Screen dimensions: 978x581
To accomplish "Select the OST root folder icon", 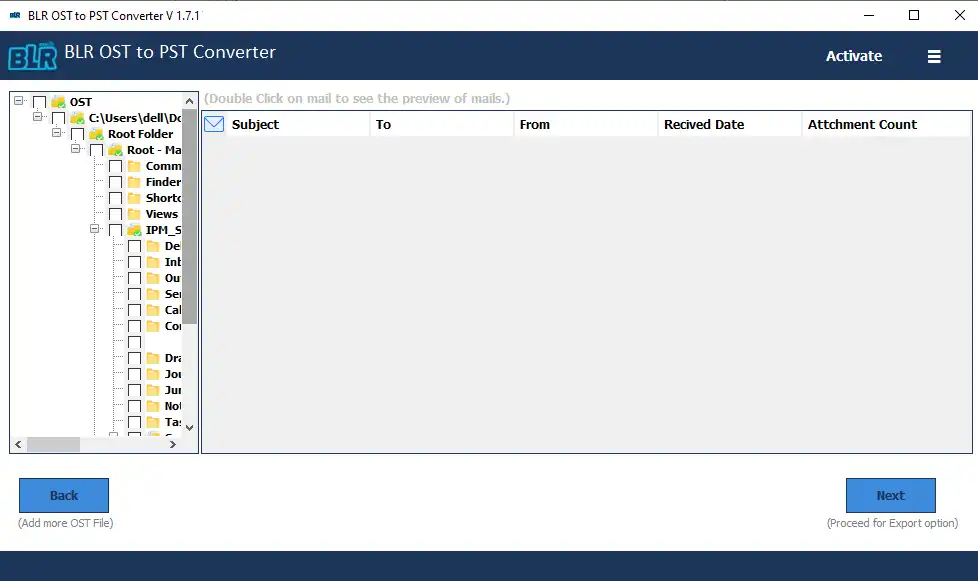I will [x=58, y=102].
